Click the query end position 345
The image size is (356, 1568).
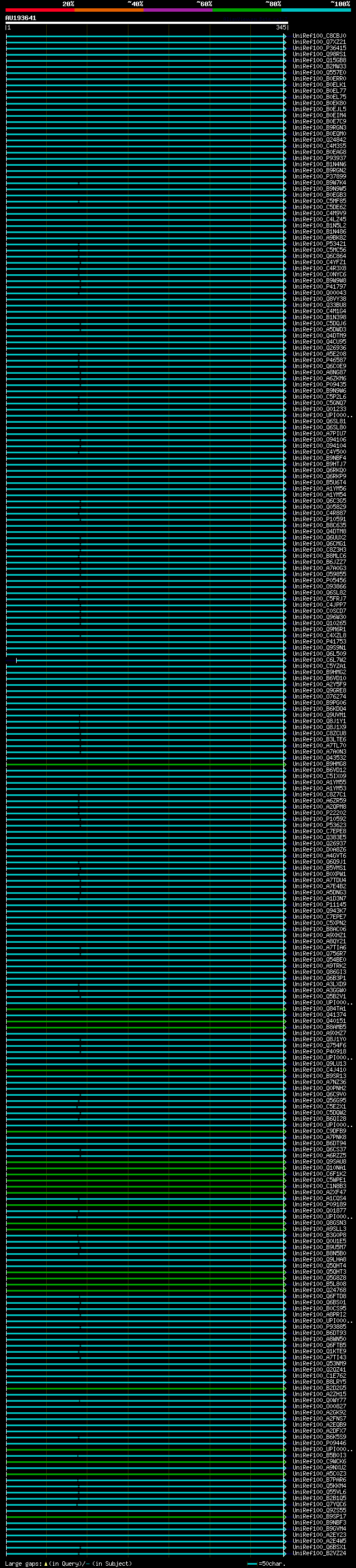281,27
